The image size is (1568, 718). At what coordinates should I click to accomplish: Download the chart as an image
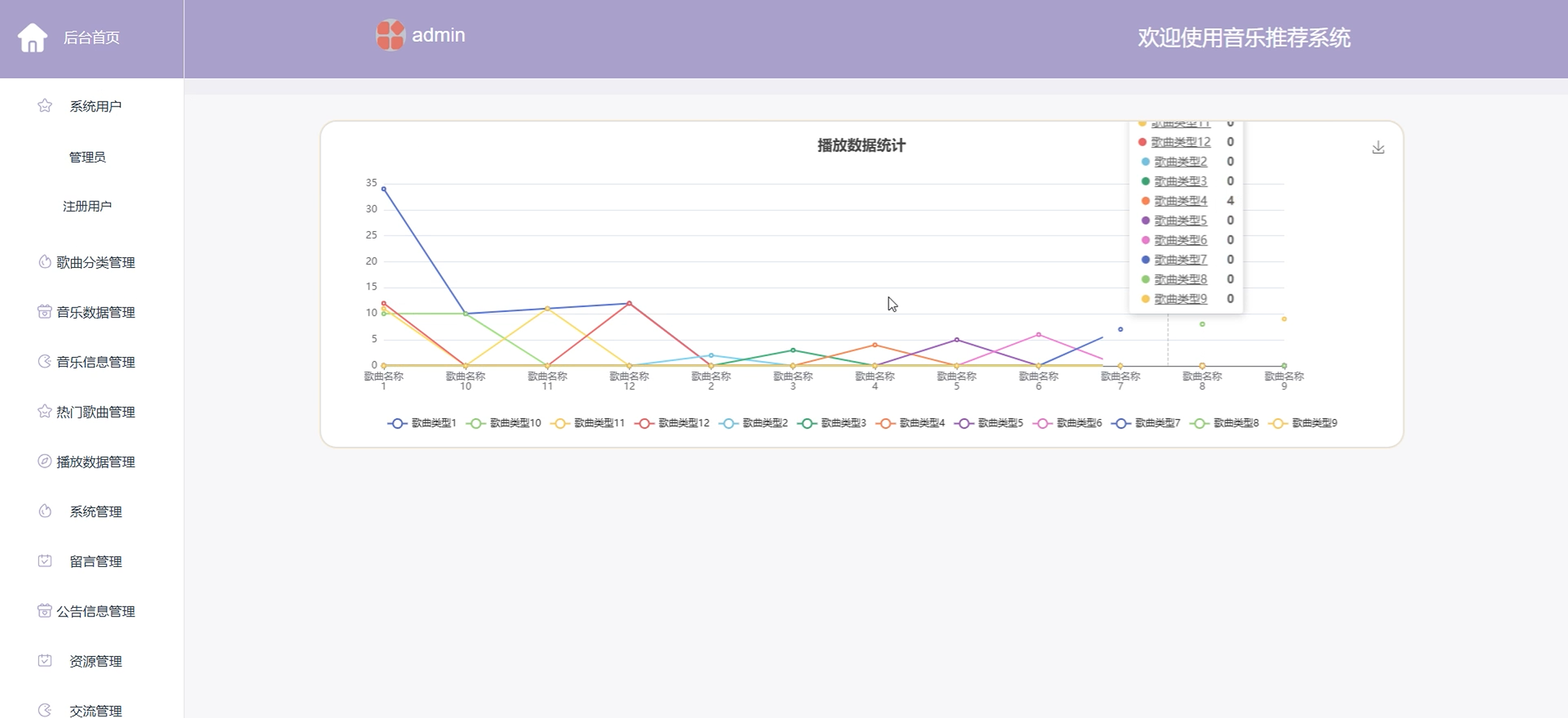(x=1378, y=148)
